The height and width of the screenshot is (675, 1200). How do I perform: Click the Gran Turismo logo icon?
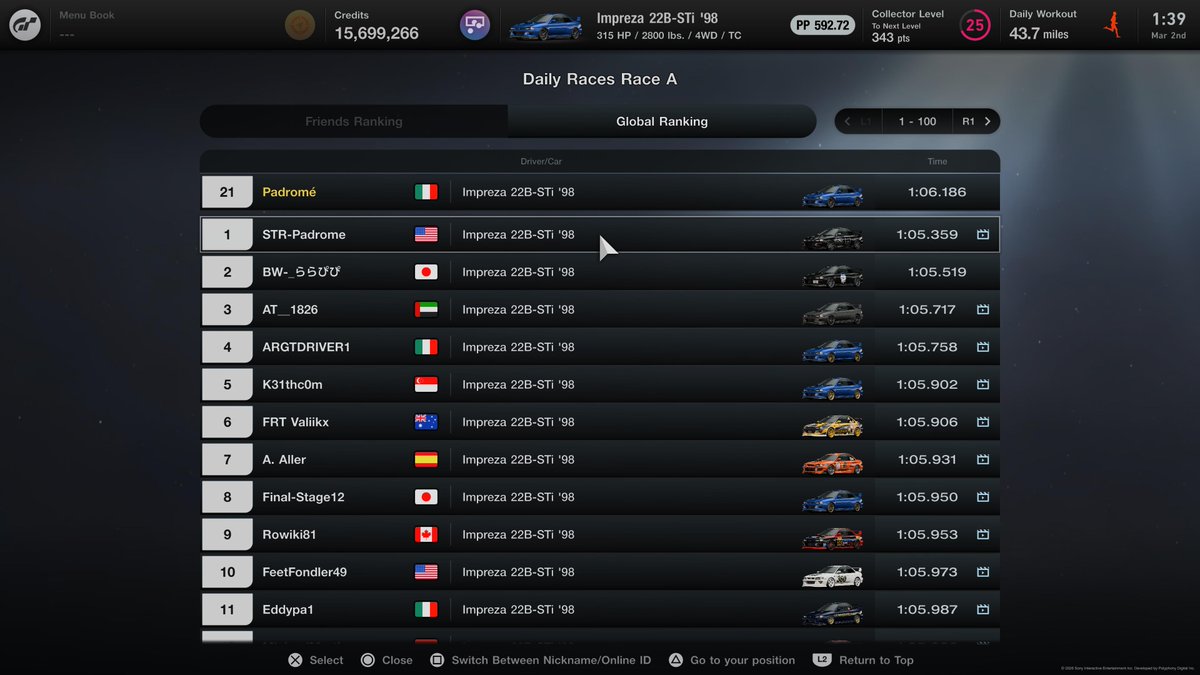[25, 25]
